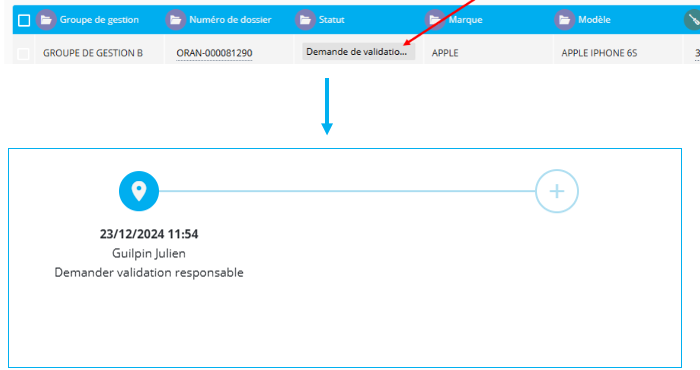Screen dimensions: 700x370
Task: Click Demander validation responsable label
Action: [x=149, y=273]
